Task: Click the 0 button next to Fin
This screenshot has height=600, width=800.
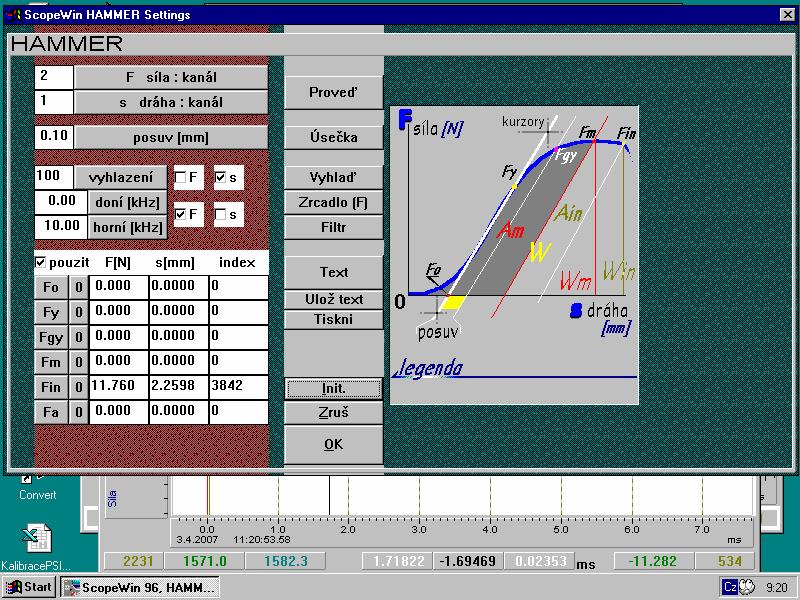Action: point(79,387)
